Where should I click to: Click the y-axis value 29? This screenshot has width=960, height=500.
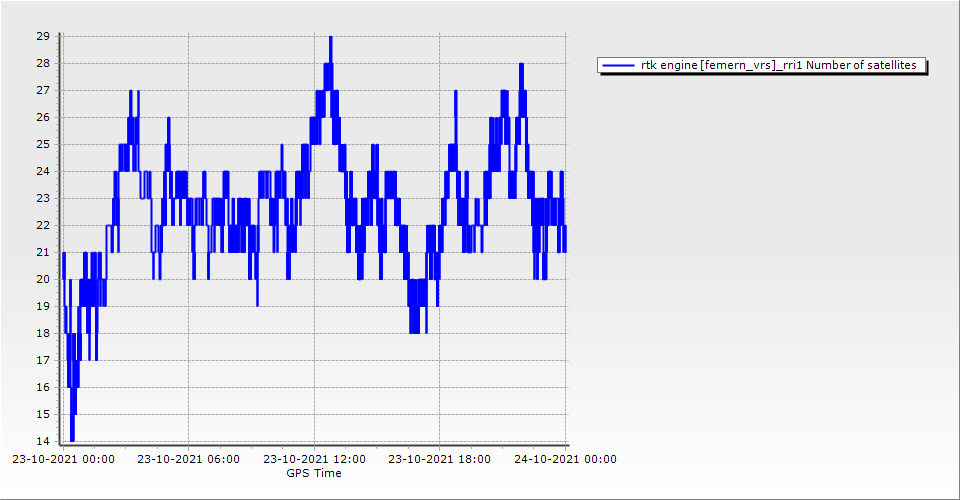coord(43,36)
